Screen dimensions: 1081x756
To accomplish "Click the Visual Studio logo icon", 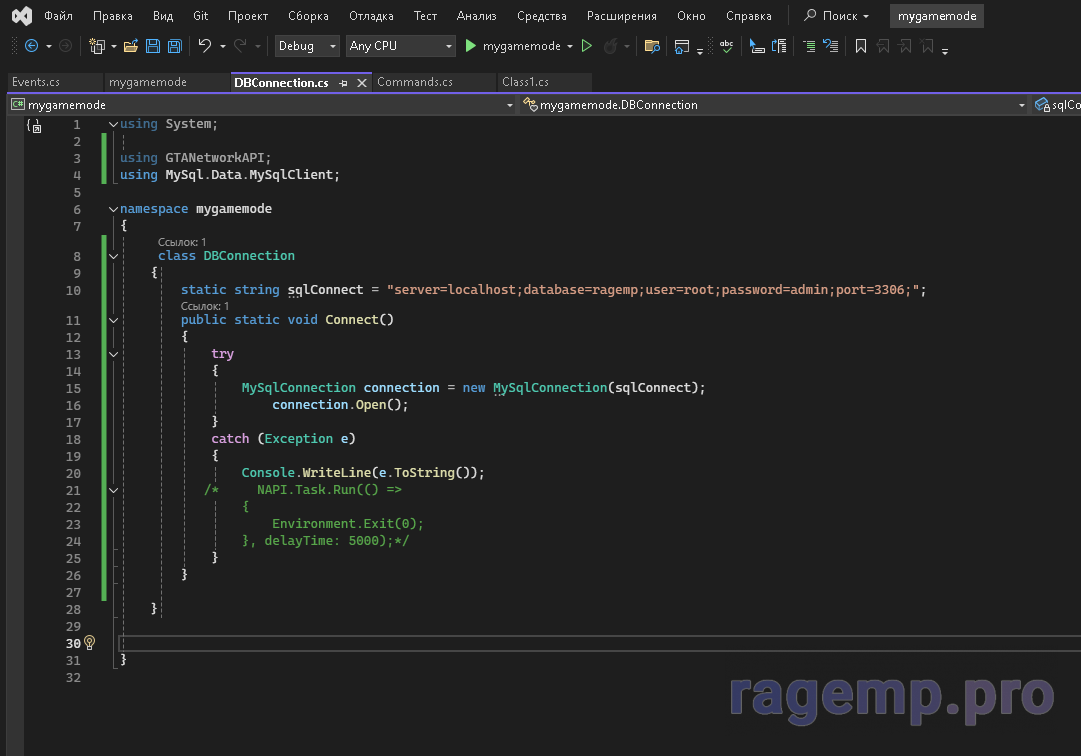I will [22, 16].
